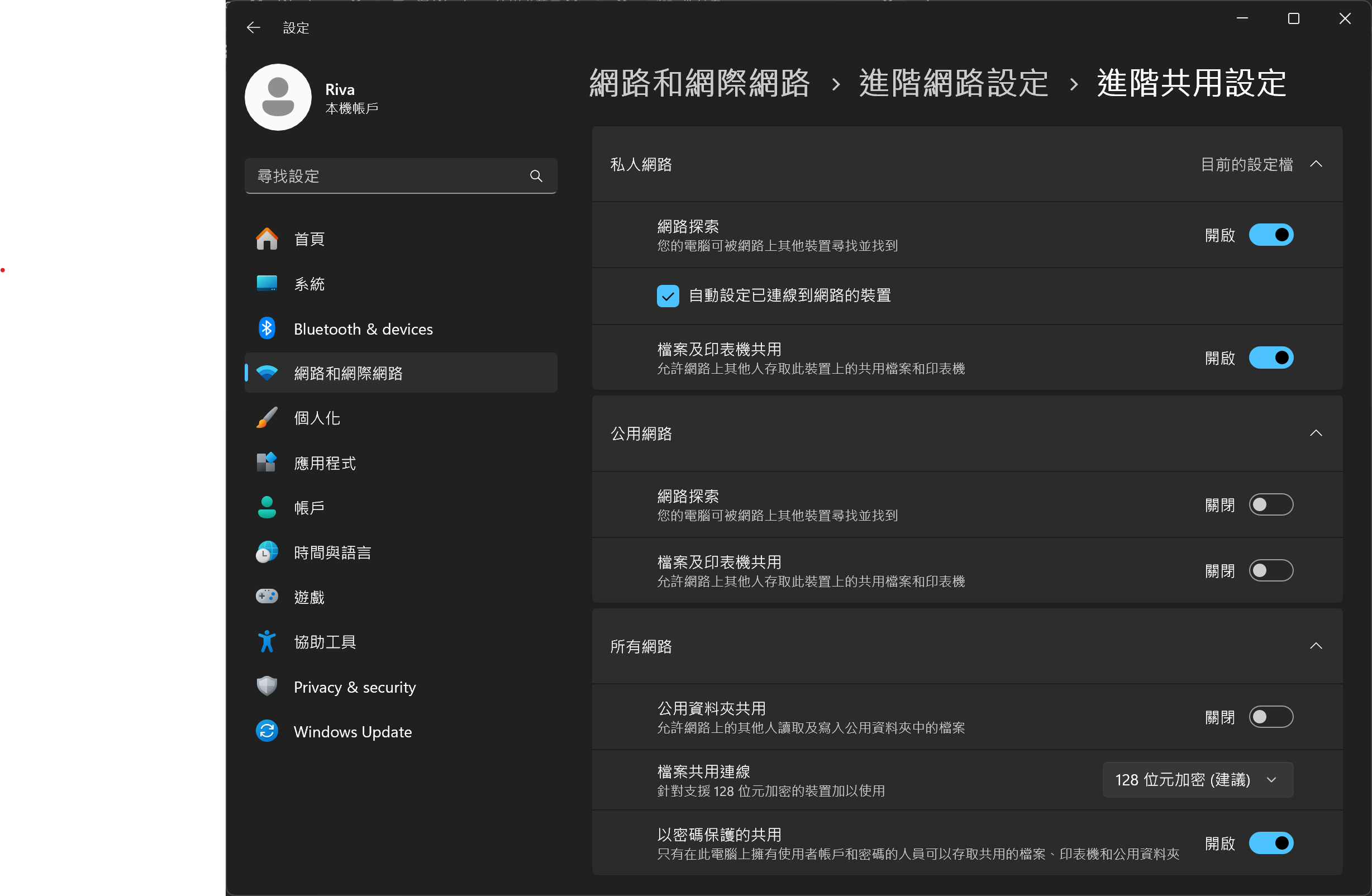
Task: Click the Bluetooth & devices icon
Action: point(266,328)
